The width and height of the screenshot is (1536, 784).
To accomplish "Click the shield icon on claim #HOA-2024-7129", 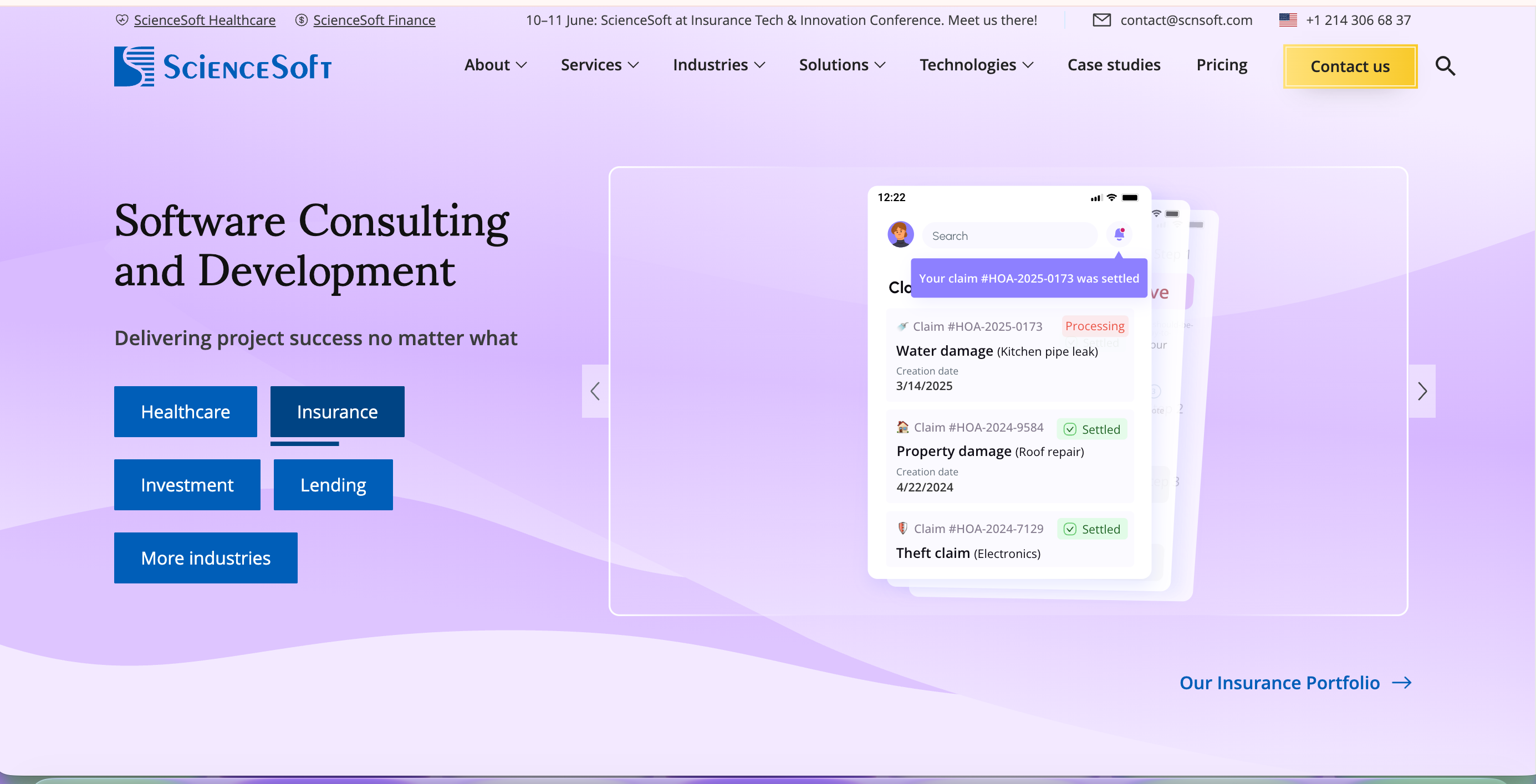I will 903,528.
